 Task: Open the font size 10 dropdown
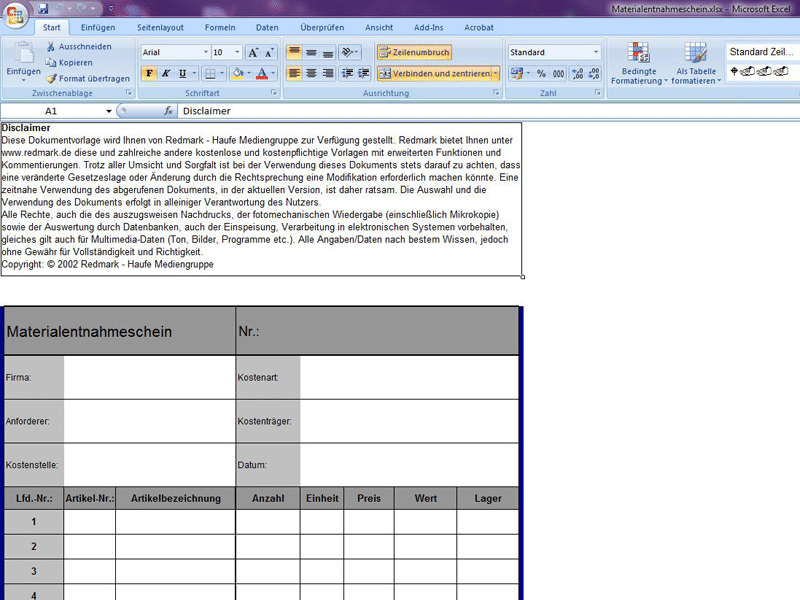237,52
